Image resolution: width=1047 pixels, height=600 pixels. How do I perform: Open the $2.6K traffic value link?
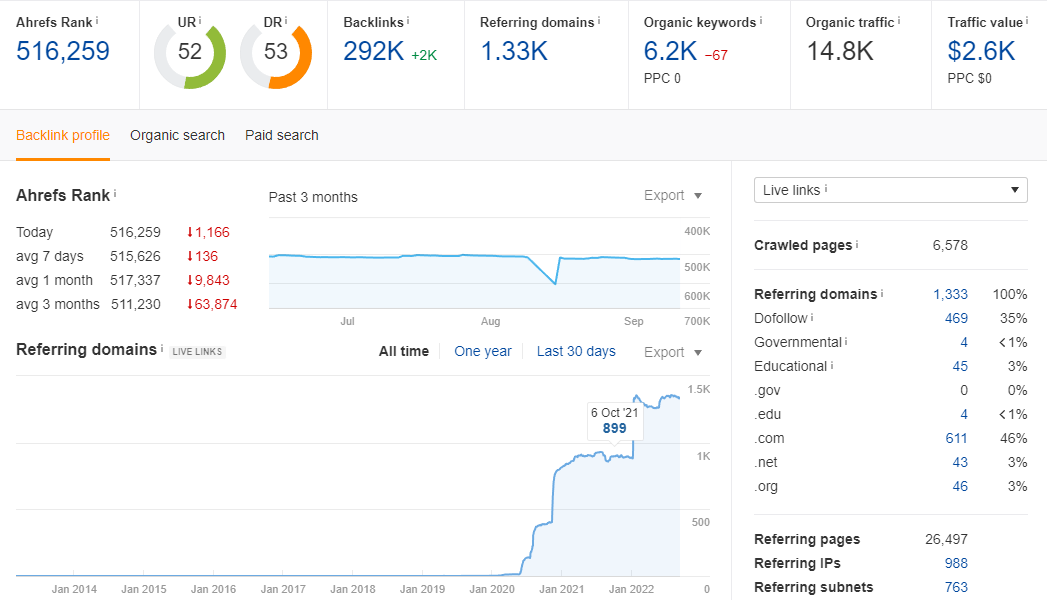coord(982,51)
